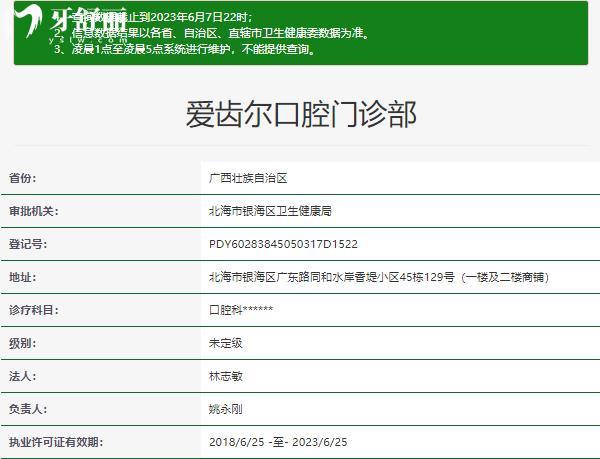The height and width of the screenshot is (459, 600).
Task: Click the notice line ending 2023年6月7日22时
Action: (x=190, y=18)
